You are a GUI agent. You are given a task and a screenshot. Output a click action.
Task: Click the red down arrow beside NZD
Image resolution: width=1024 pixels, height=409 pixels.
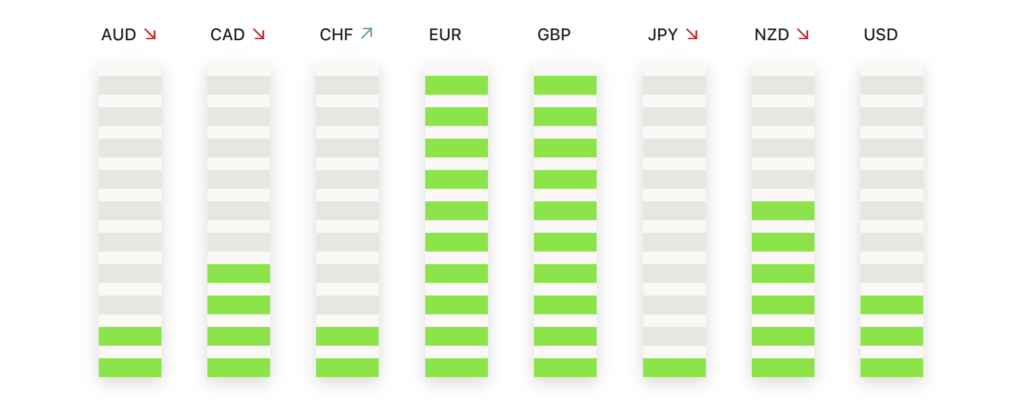tap(802, 35)
